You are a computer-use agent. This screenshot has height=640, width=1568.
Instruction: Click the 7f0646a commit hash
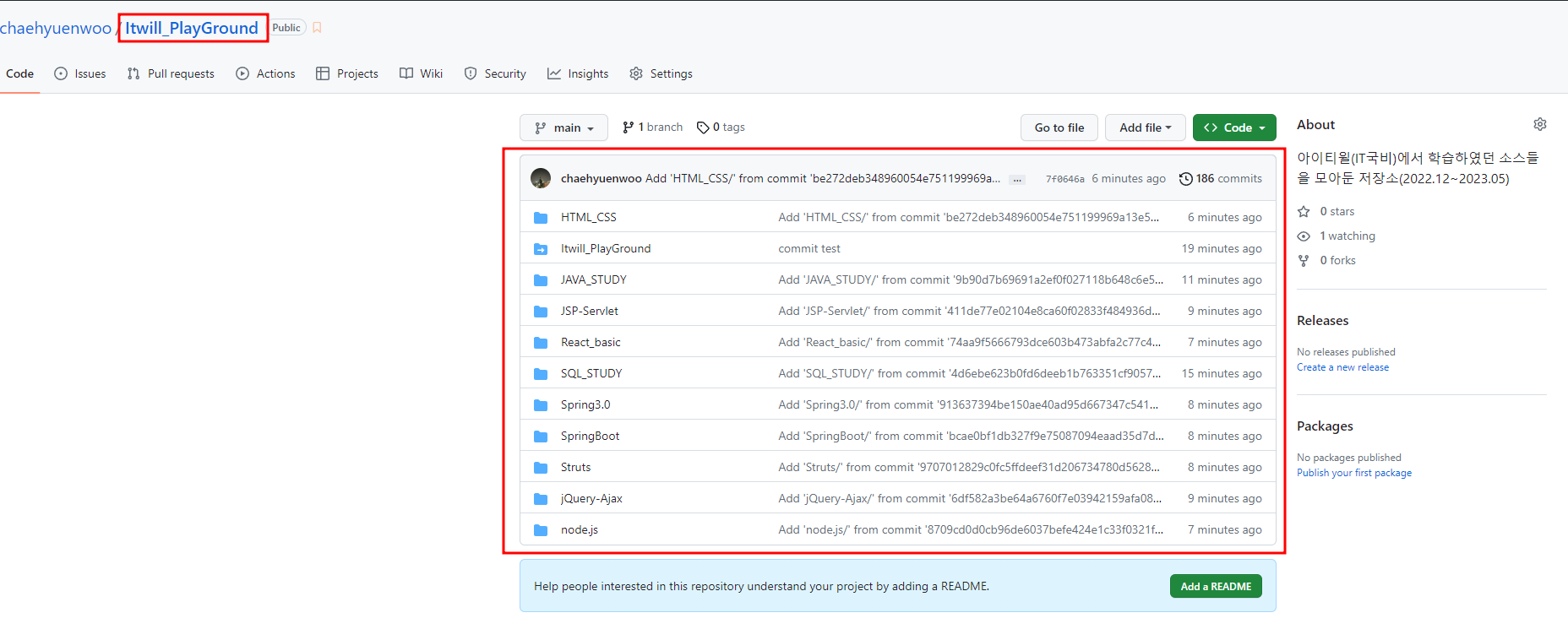1065,179
